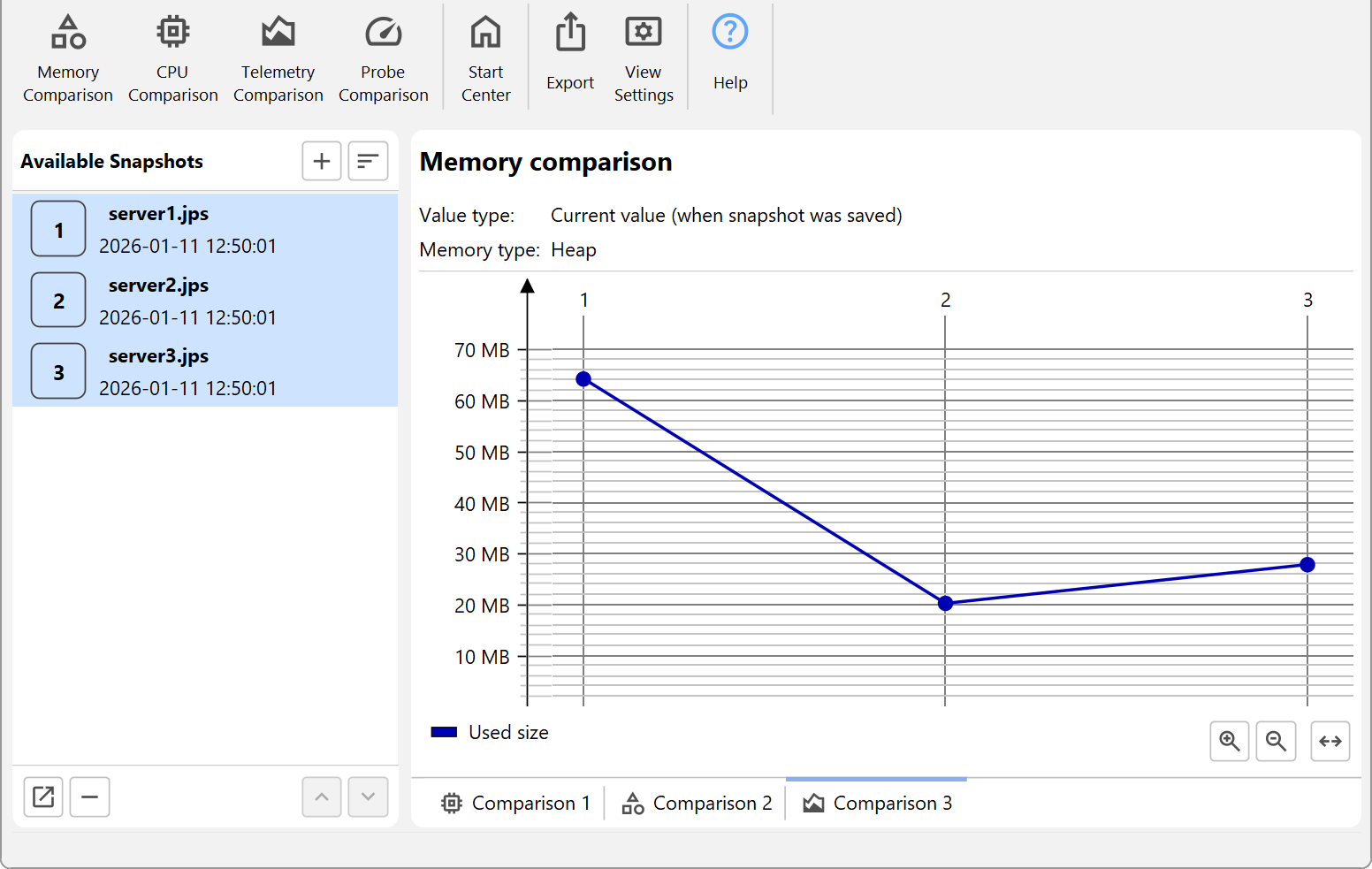Screen dimensions: 1372x869
Task: Open the Probe Comparison tool
Action: [384, 58]
